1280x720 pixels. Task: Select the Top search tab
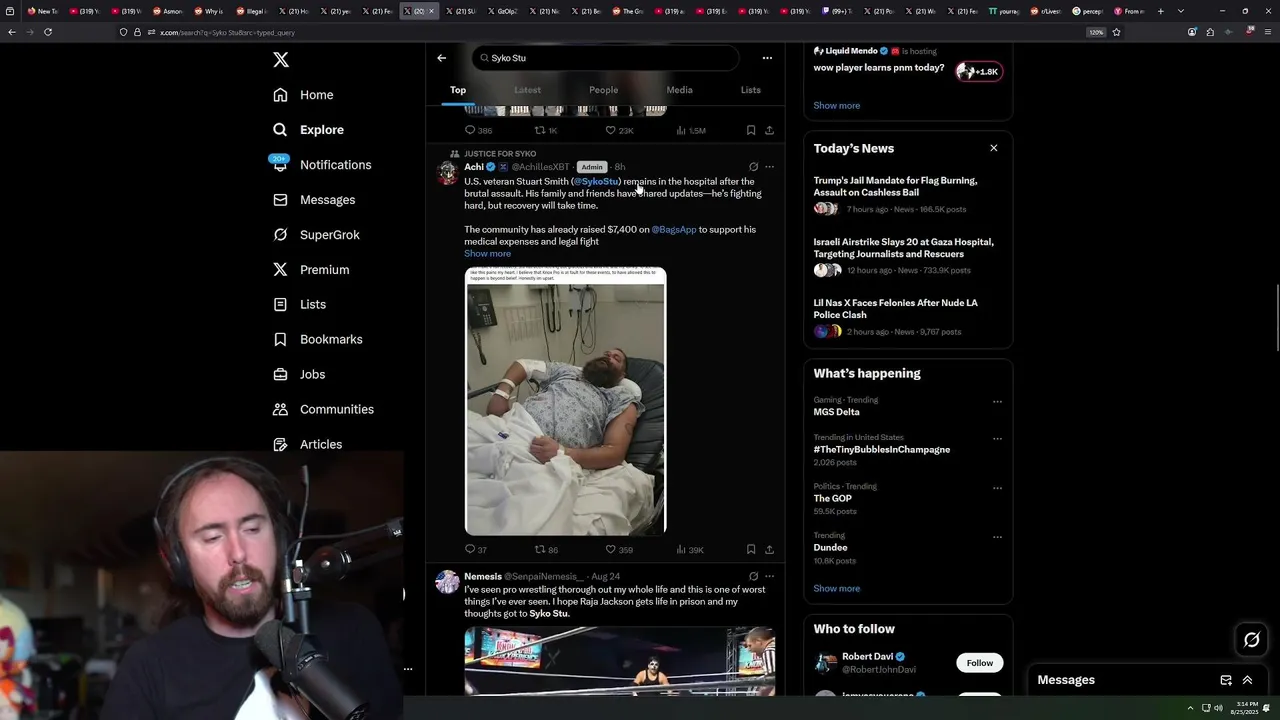(x=458, y=90)
